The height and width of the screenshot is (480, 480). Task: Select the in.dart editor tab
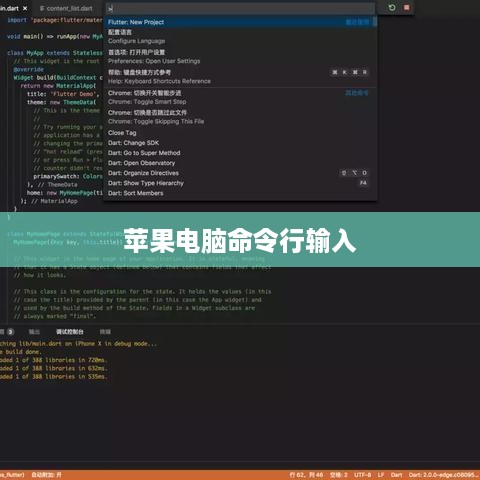coord(9,8)
